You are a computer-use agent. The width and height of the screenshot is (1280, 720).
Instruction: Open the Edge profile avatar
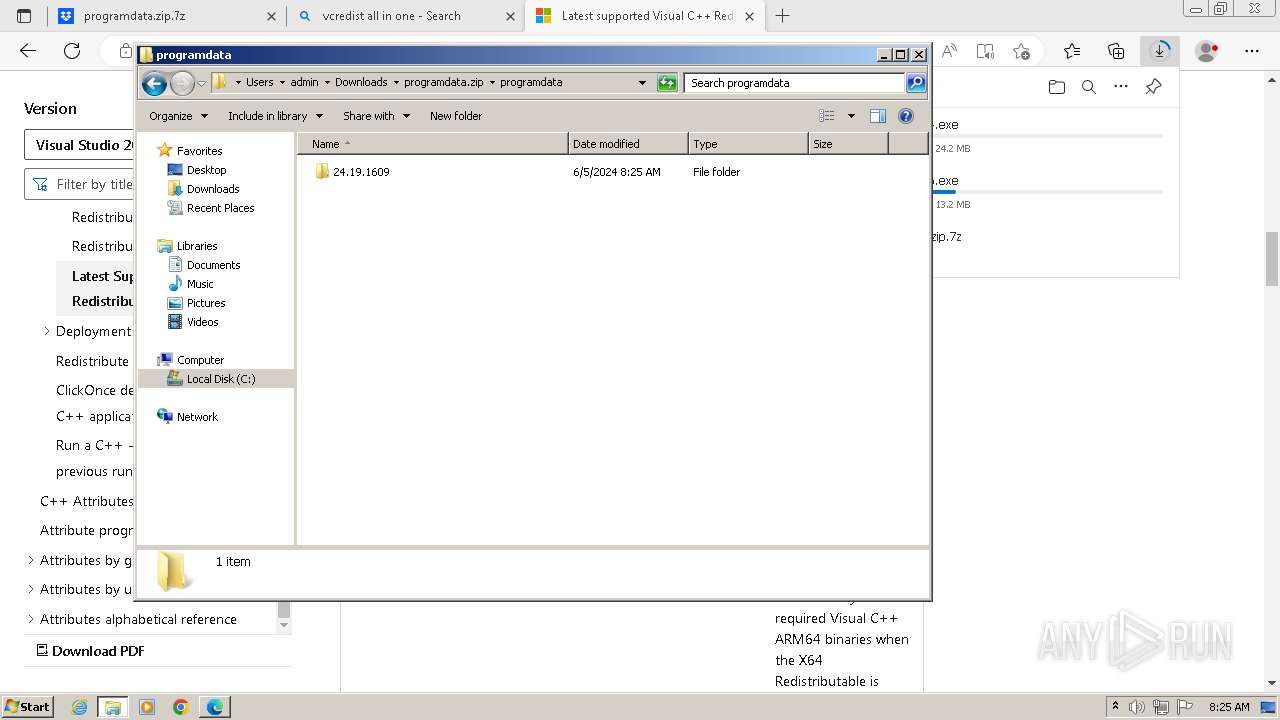[1207, 51]
